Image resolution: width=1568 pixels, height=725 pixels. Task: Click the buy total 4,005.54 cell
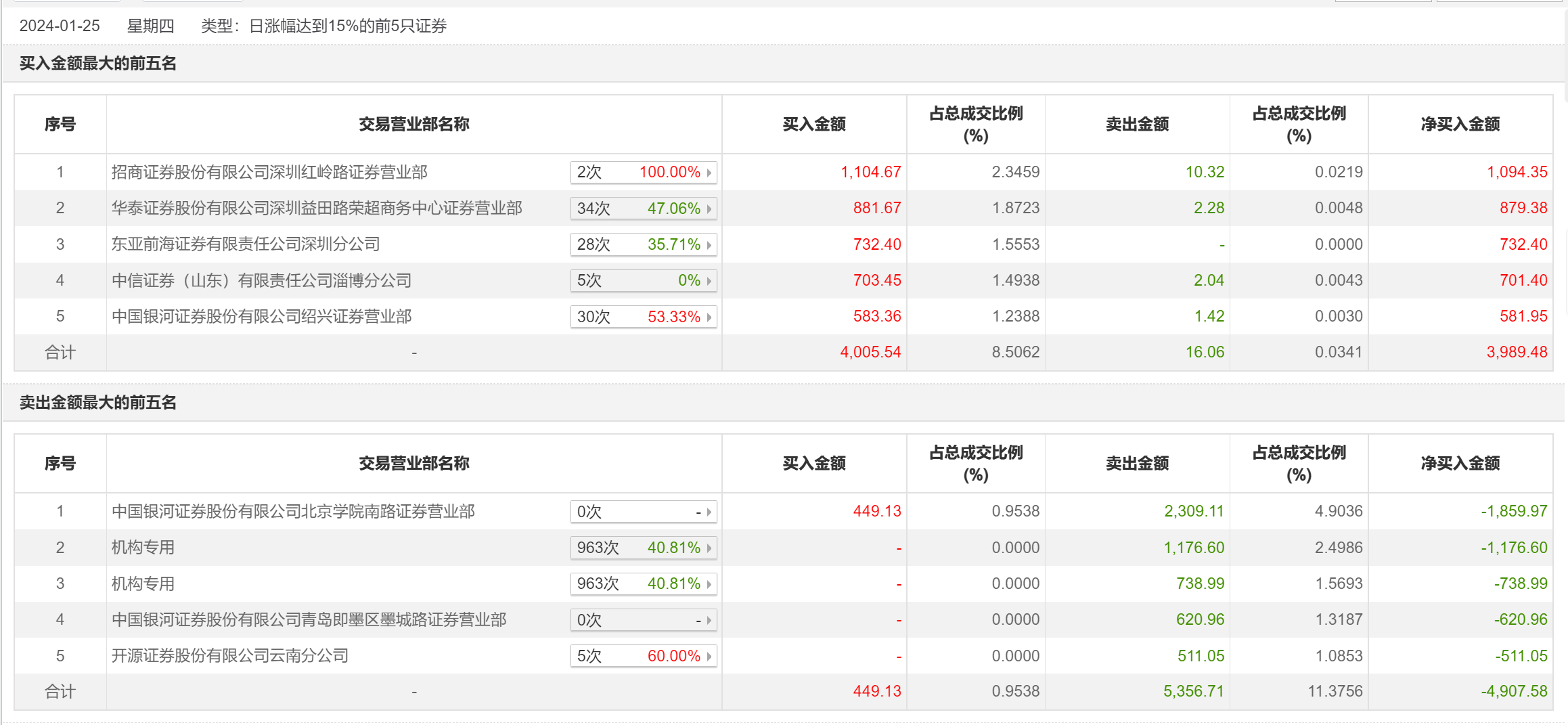(x=870, y=353)
